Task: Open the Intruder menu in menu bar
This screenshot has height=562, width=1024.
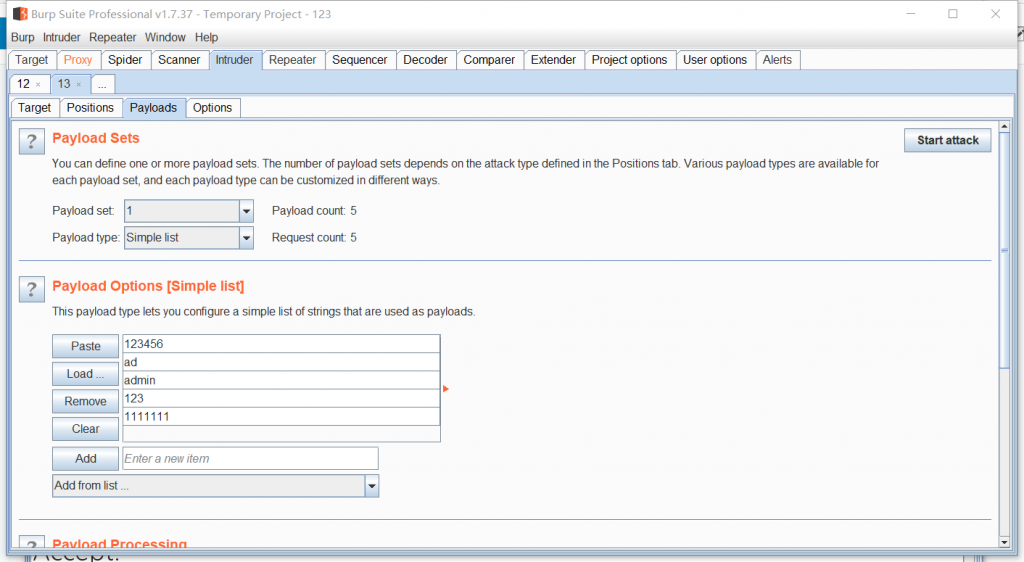Action: [x=61, y=37]
